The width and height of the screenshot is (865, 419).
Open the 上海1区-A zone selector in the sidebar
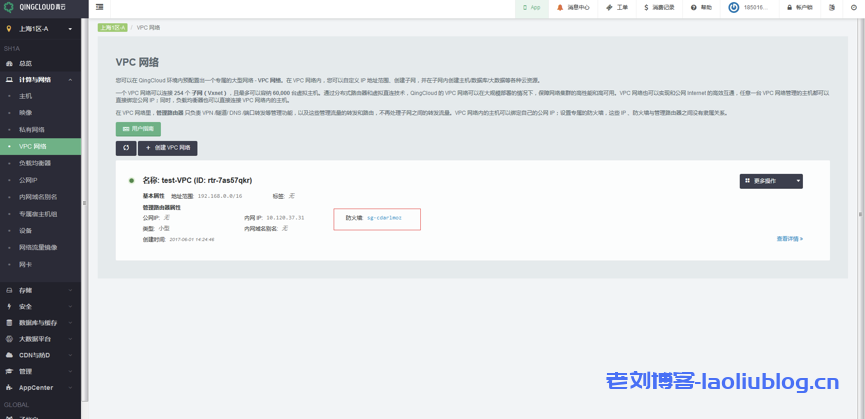tap(40, 28)
